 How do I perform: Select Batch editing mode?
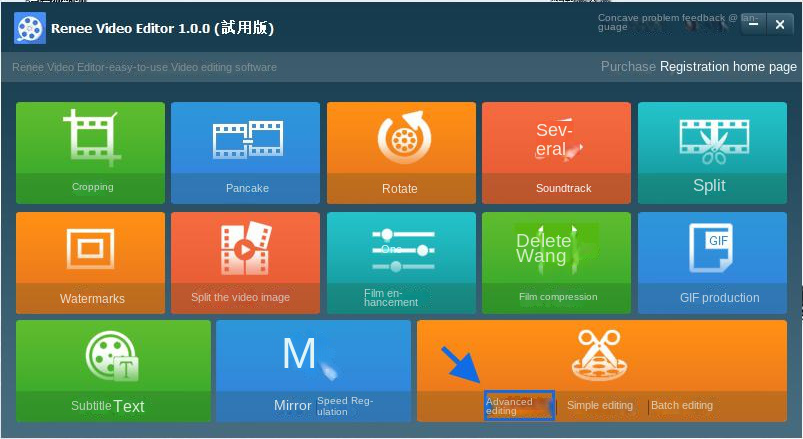682,405
